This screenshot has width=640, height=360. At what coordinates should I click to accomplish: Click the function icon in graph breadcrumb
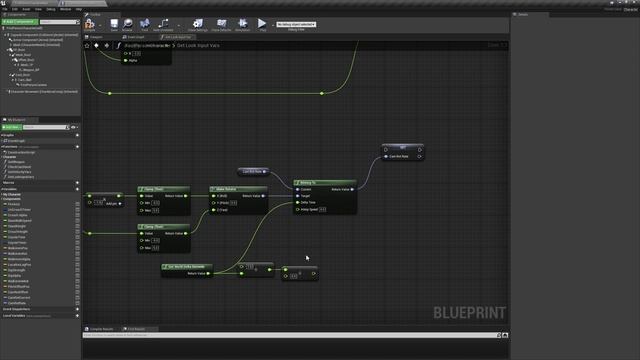point(118,46)
